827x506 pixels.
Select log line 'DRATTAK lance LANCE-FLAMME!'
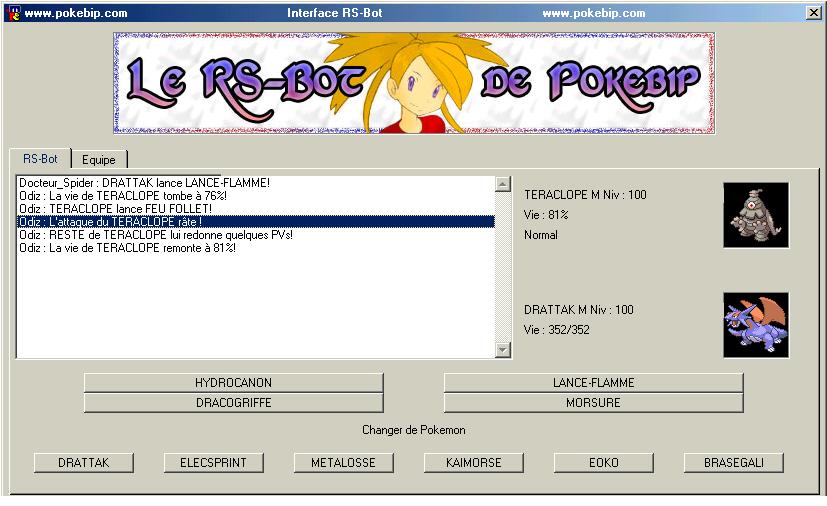click(256, 183)
